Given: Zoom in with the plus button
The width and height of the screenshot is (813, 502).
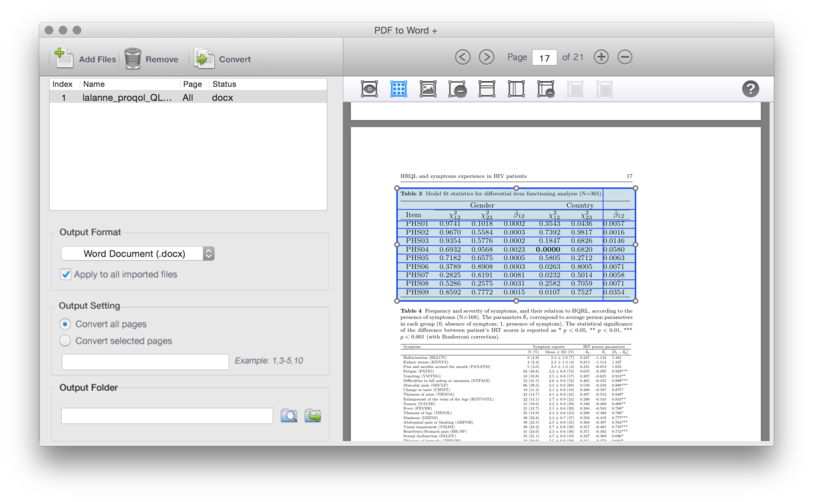Looking at the screenshot, I should tap(601, 57).
